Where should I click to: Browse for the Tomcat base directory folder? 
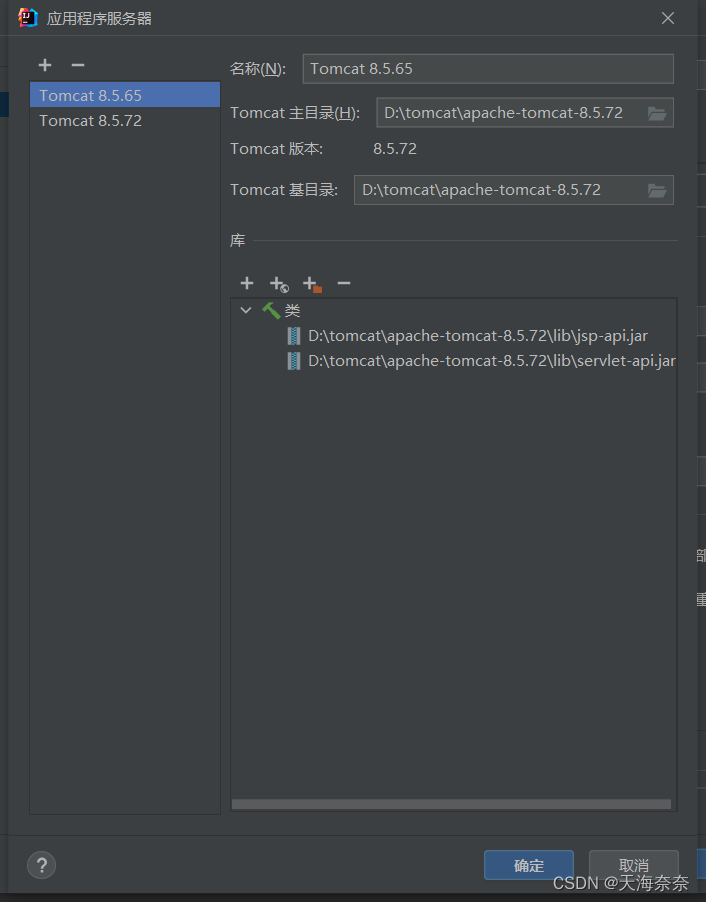[x=657, y=190]
